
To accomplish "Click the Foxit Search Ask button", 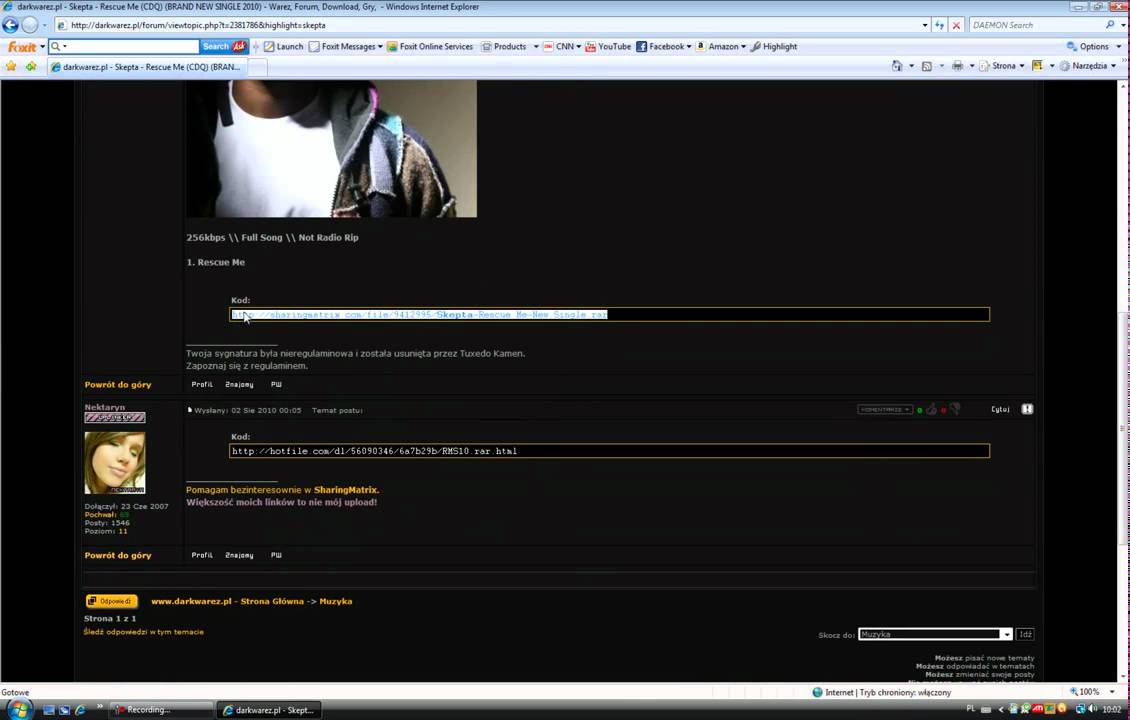I will tap(224, 46).
